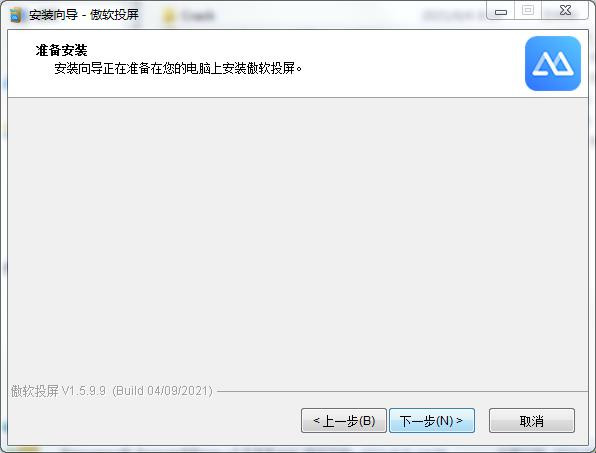Click the white triangles inside the app logo
Image resolution: width=596 pixels, height=453 pixels.
pyautogui.click(x=553, y=64)
